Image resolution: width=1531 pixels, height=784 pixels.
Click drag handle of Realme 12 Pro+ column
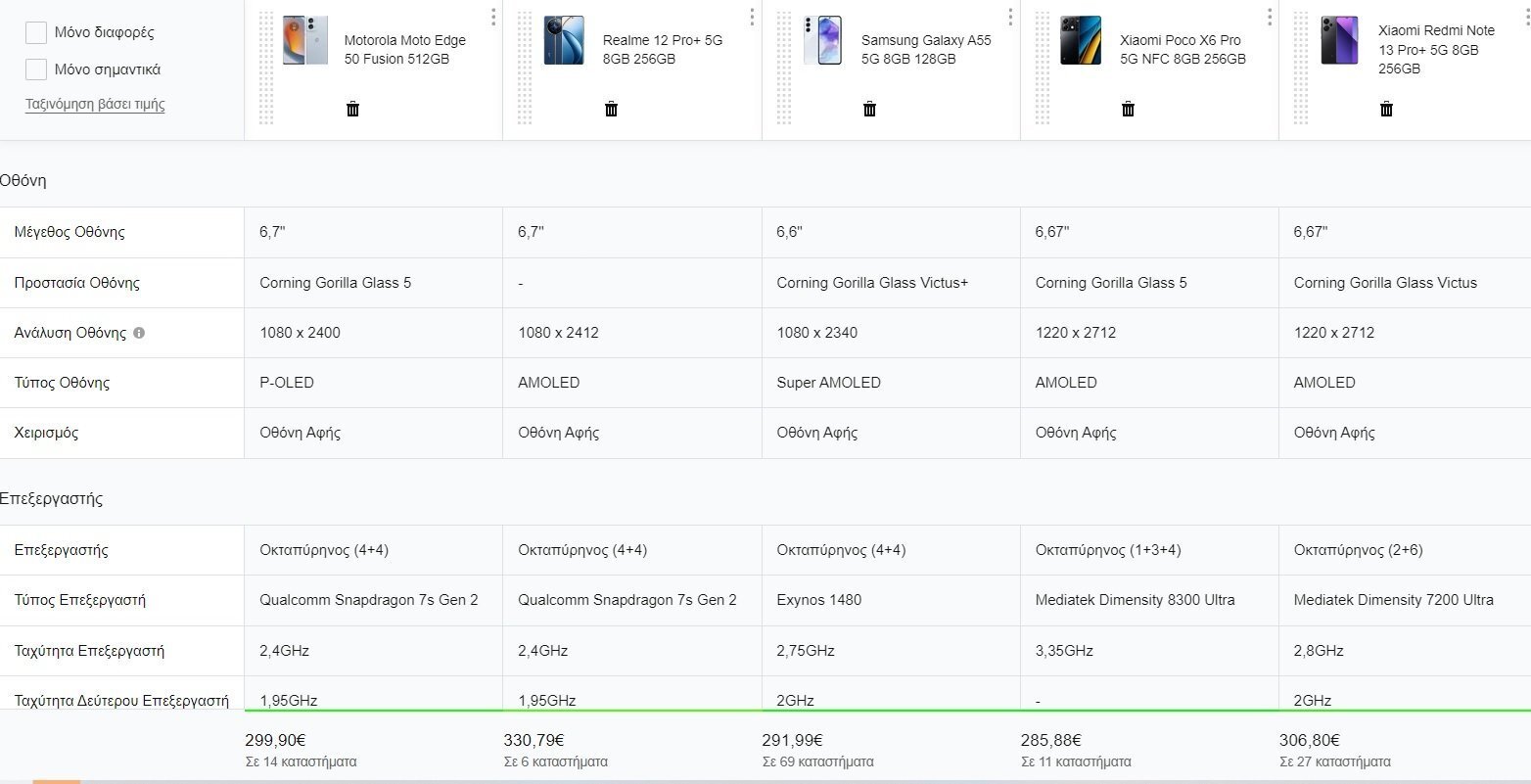[525, 69]
